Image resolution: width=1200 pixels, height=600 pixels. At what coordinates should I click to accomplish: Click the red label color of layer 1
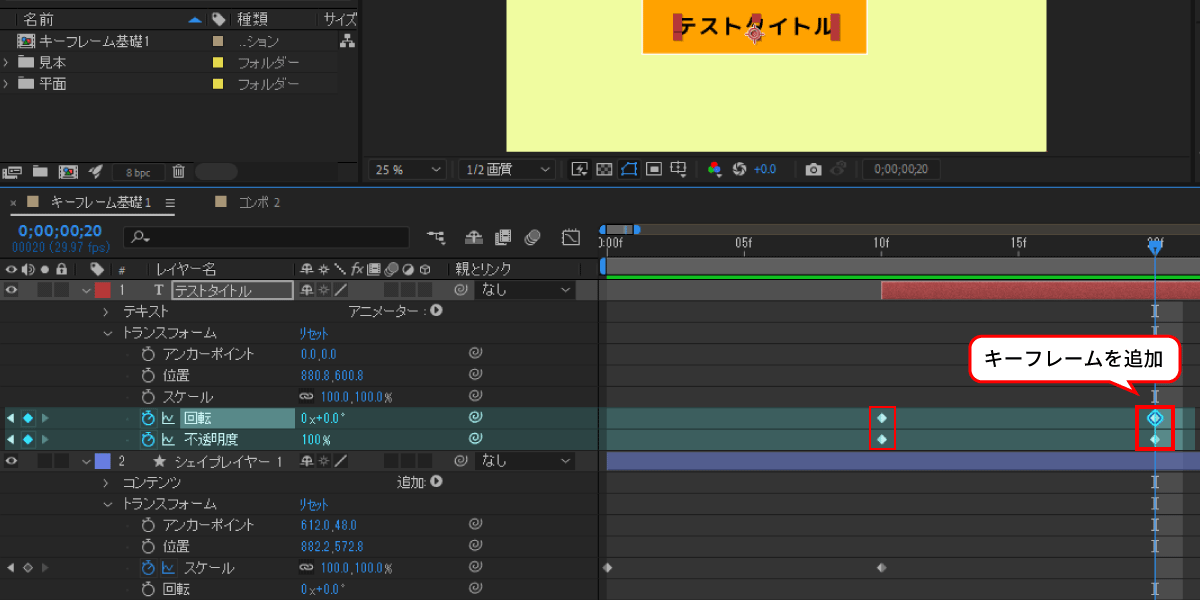(102, 290)
